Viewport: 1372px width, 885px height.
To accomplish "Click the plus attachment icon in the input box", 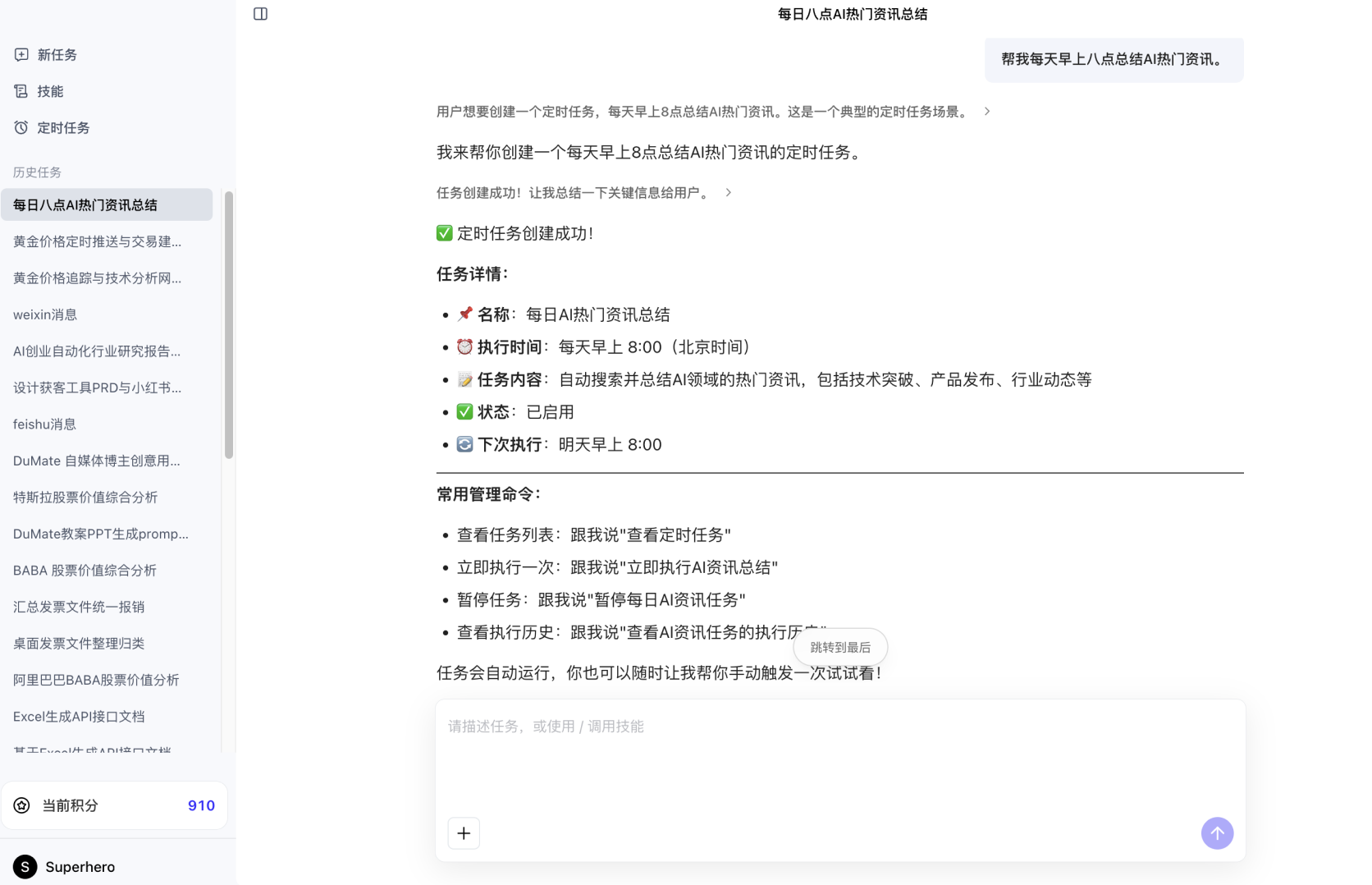I will (x=464, y=833).
